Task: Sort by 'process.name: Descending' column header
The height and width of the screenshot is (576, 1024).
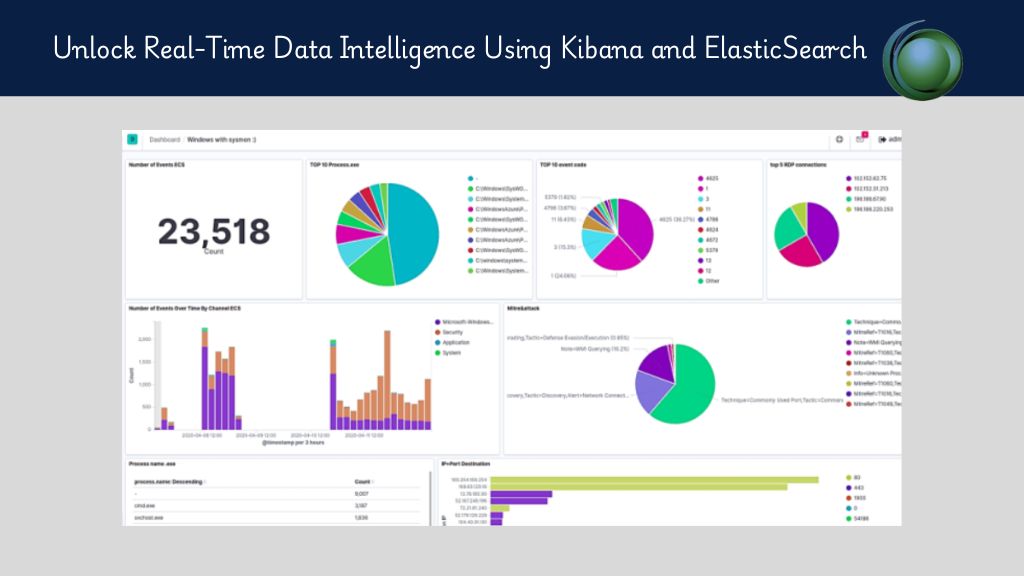Action: (x=170, y=482)
